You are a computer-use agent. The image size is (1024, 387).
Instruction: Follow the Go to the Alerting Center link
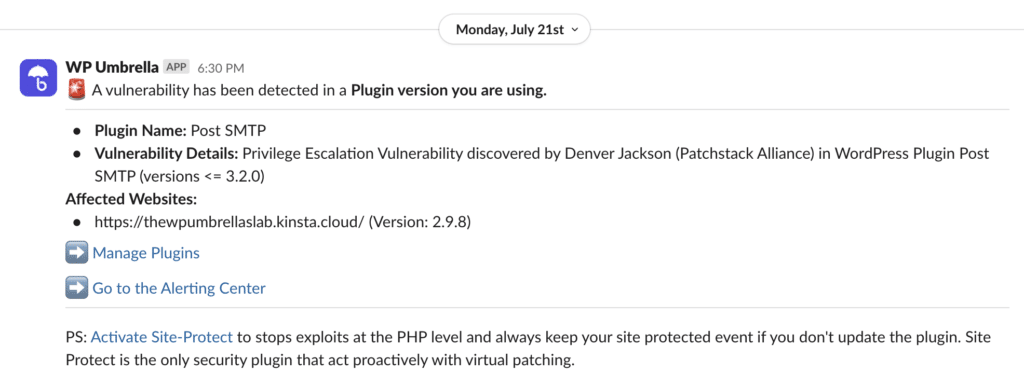pos(179,288)
